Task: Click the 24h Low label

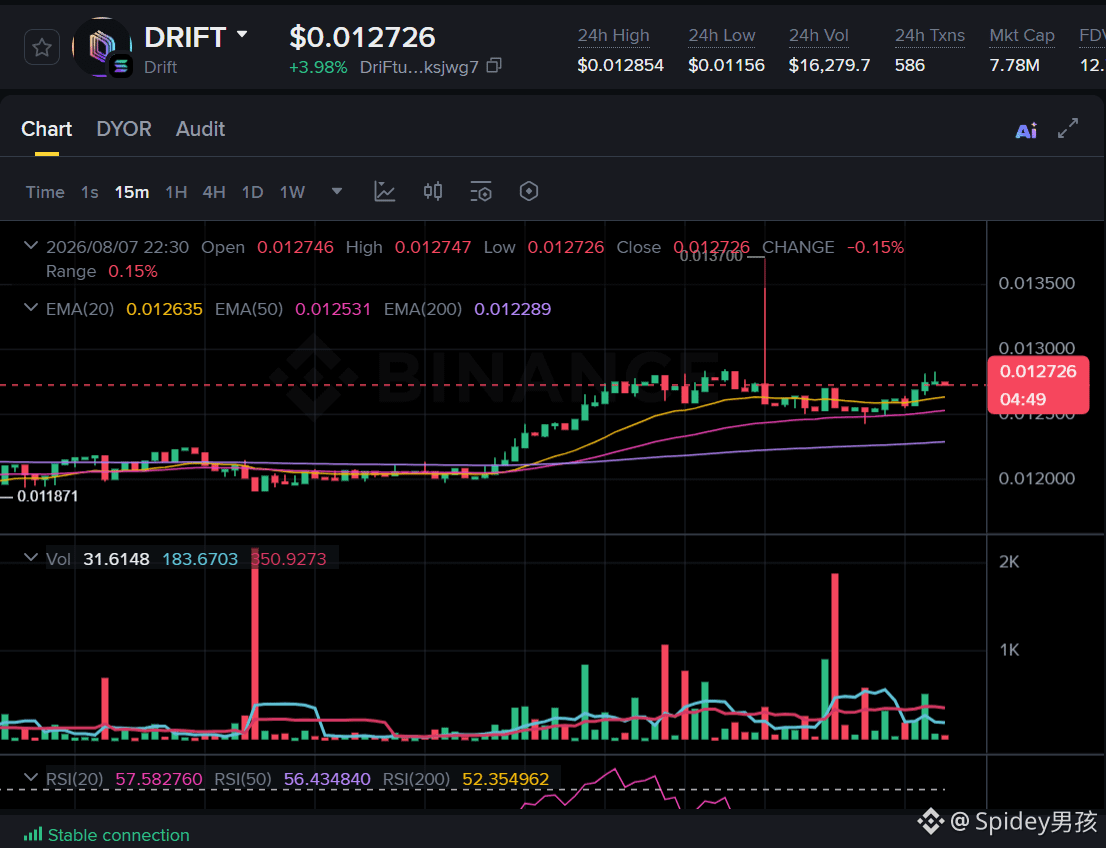Action: click(x=722, y=36)
